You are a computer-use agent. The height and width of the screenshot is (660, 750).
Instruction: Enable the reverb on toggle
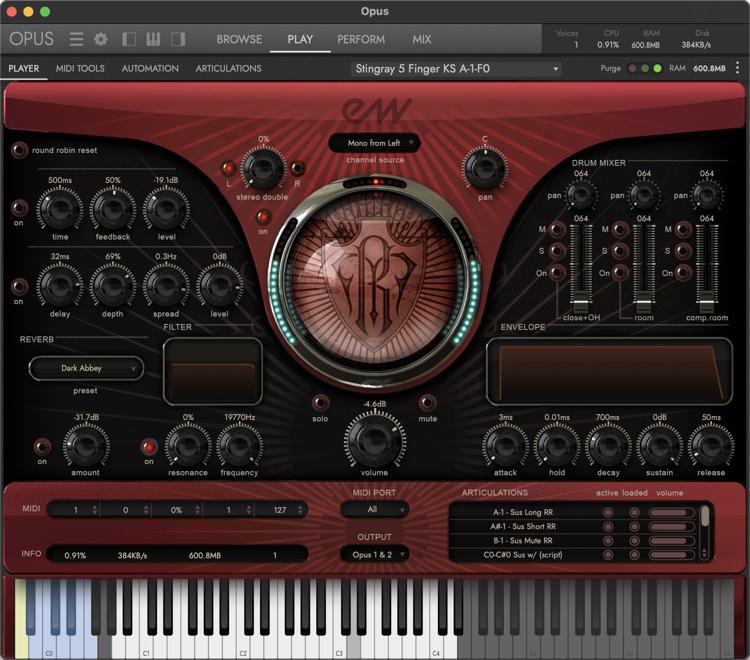pos(42,446)
